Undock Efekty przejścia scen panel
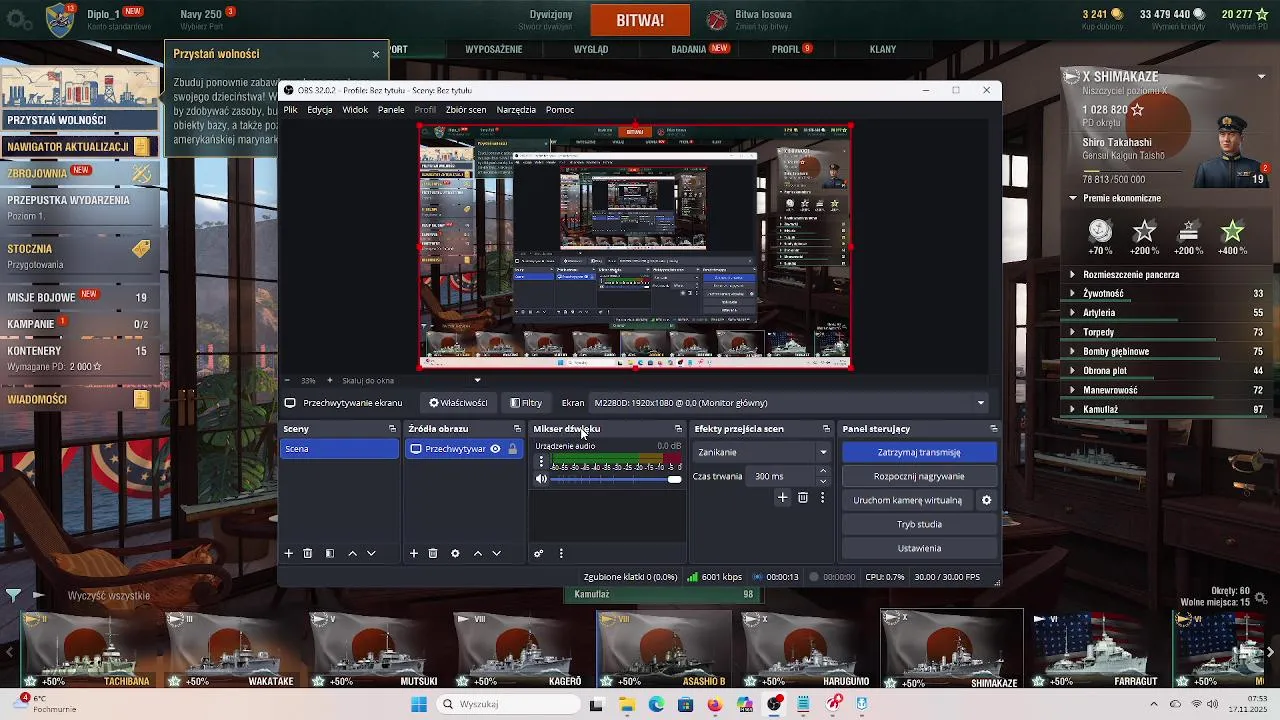Image resolution: width=1280 pixels, height=720 pixels. tap(826, 429)
